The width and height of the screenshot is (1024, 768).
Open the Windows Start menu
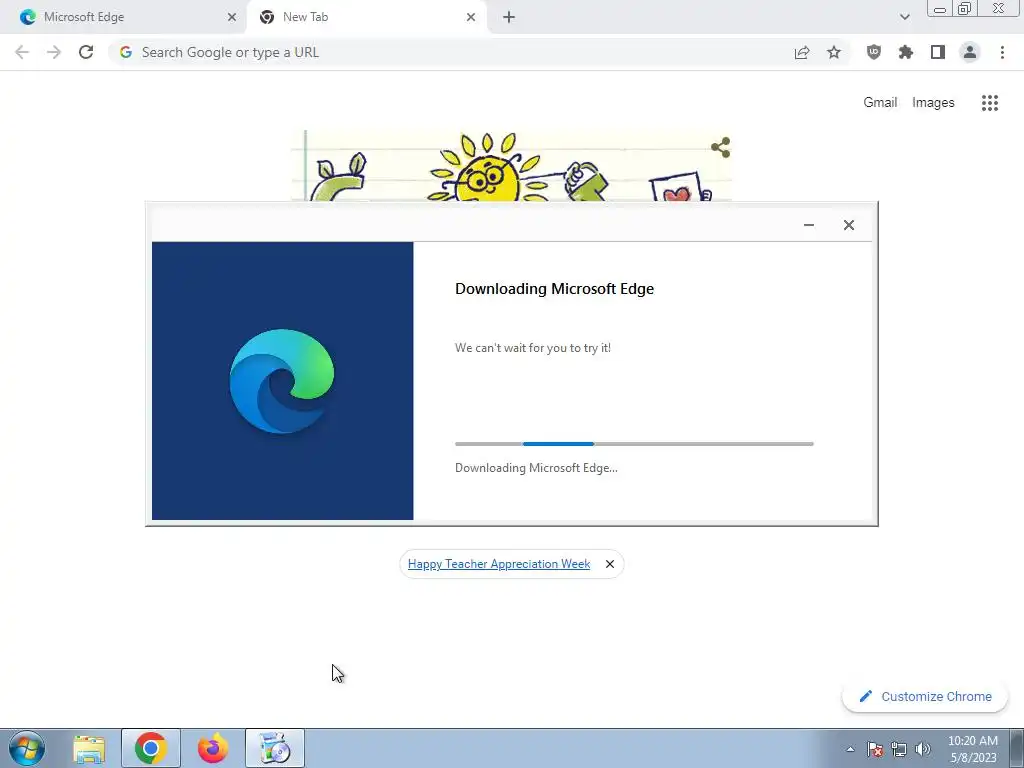pos(26,748)
